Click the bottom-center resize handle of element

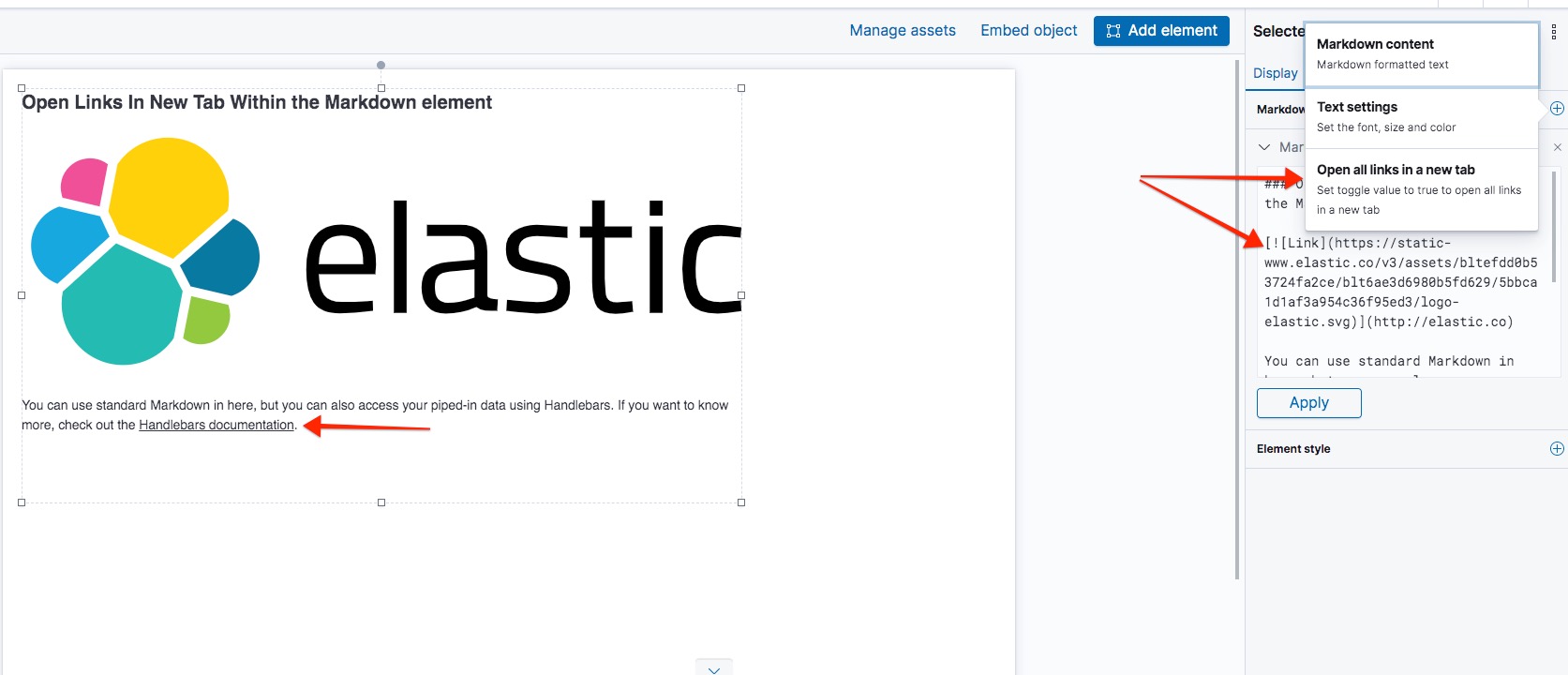pos(381,502)
